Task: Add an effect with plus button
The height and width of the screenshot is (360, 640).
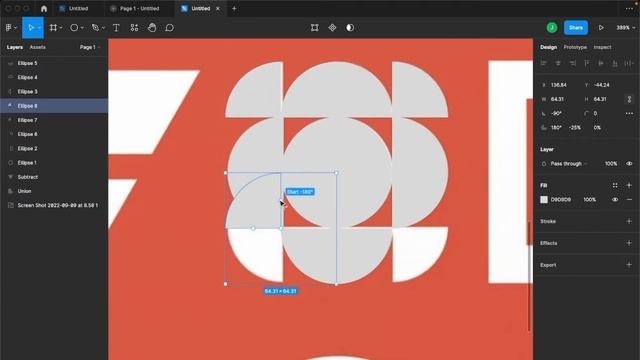Action: (x=629, y=243)
